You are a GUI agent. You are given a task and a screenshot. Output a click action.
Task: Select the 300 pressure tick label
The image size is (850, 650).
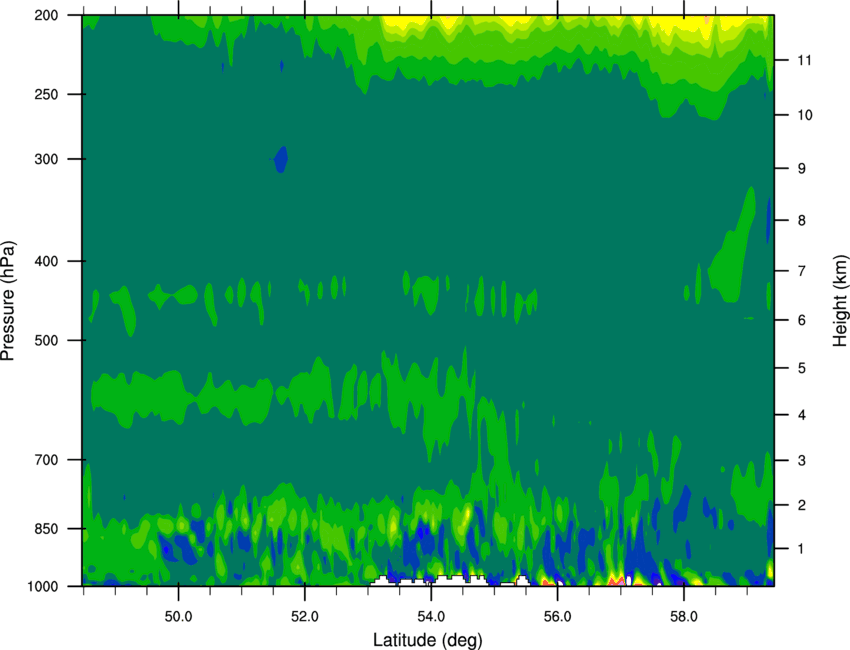coord(46,159)
